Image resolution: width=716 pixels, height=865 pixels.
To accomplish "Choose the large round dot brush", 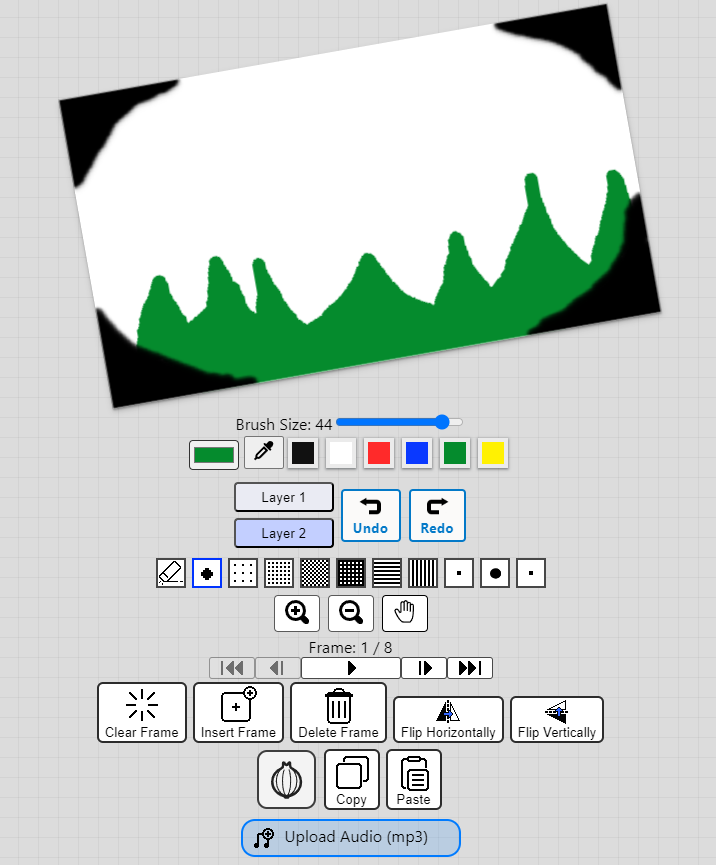I will pyautogui.click(x=495, y=573).
